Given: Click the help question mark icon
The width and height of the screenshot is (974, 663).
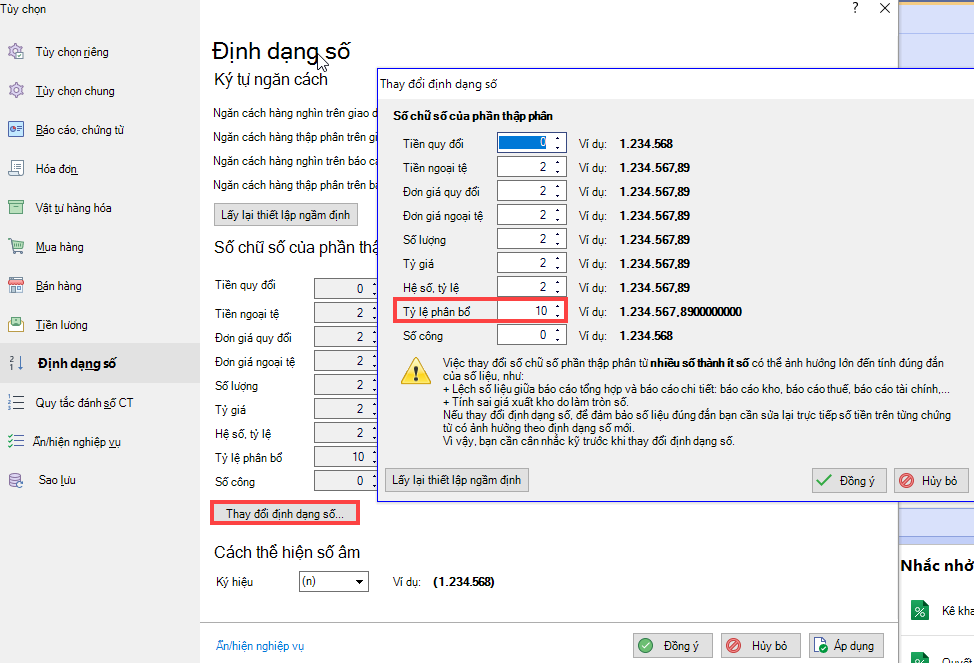Looking at the screenshot, I should pos(855,8).
